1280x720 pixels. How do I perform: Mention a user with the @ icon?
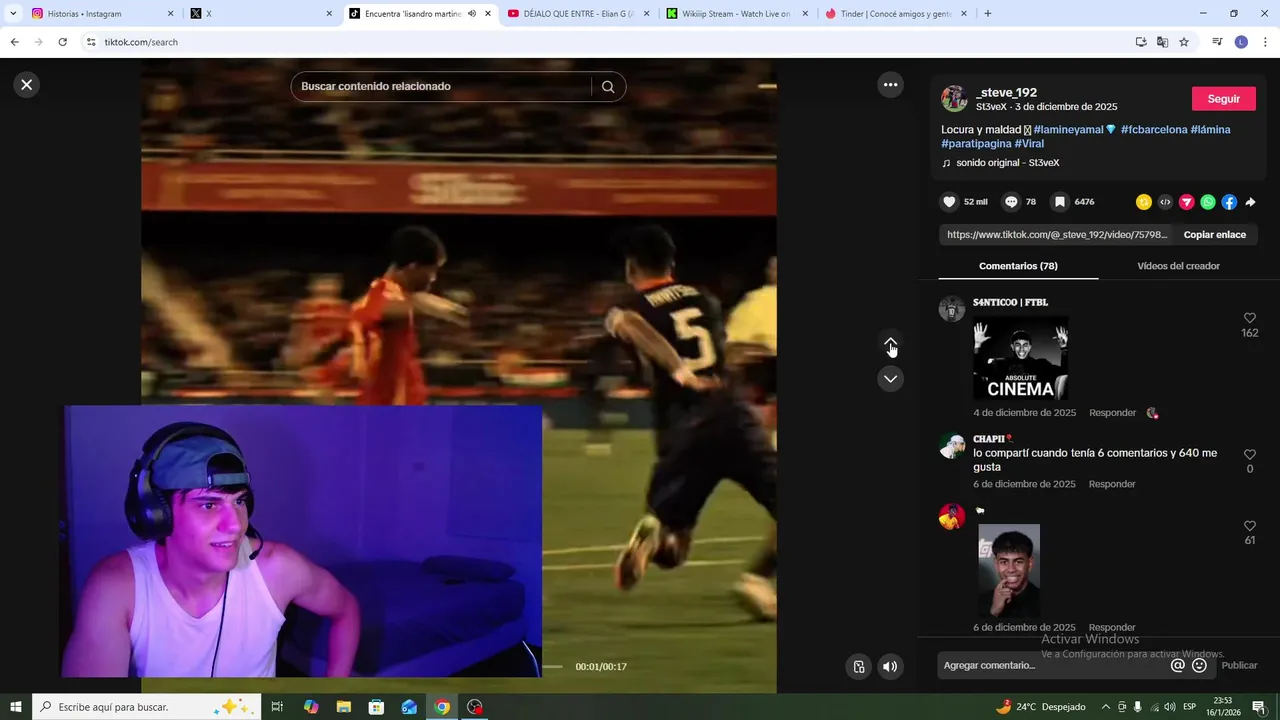click(1177, 666)
